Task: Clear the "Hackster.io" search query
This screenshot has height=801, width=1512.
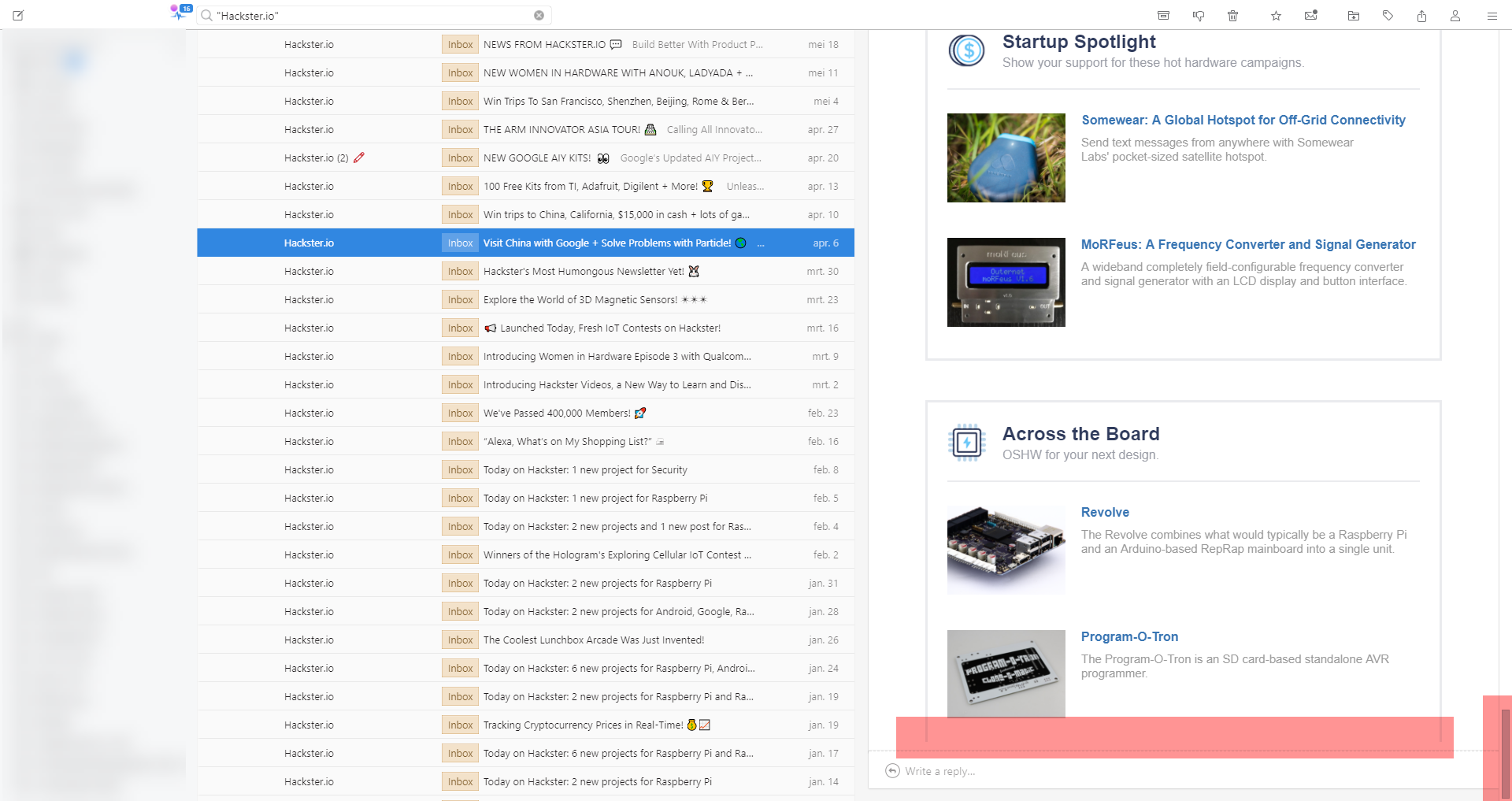Action: point(539,15)
